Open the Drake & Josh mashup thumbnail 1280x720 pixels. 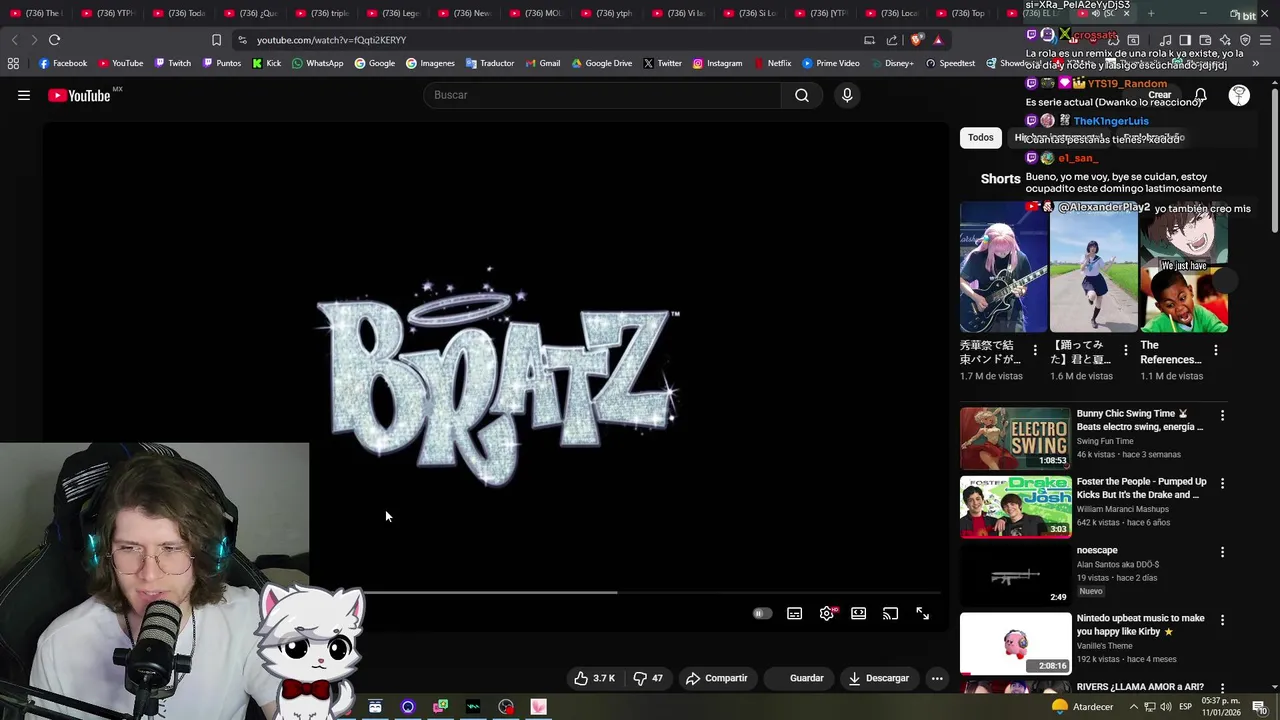[x=1015, y=506]
